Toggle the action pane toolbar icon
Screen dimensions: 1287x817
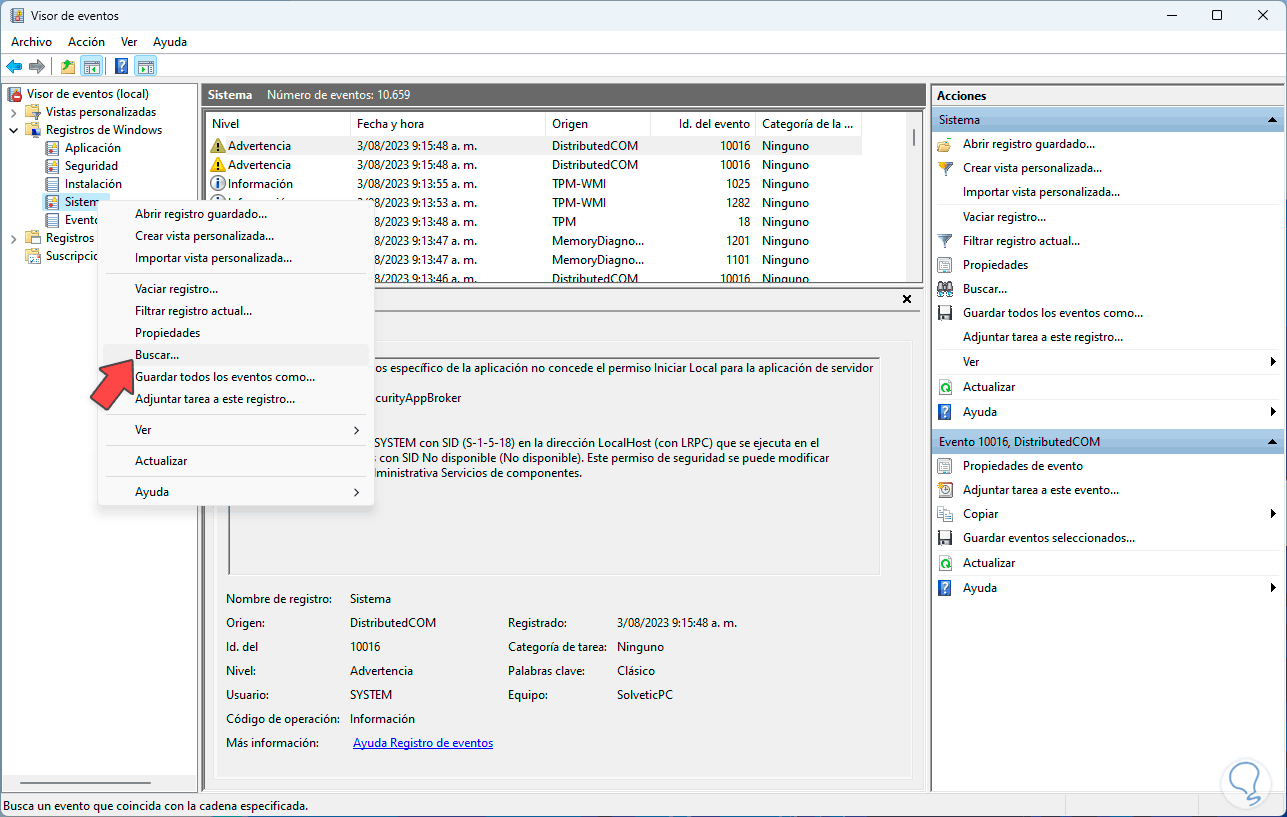tap(146, 67)
